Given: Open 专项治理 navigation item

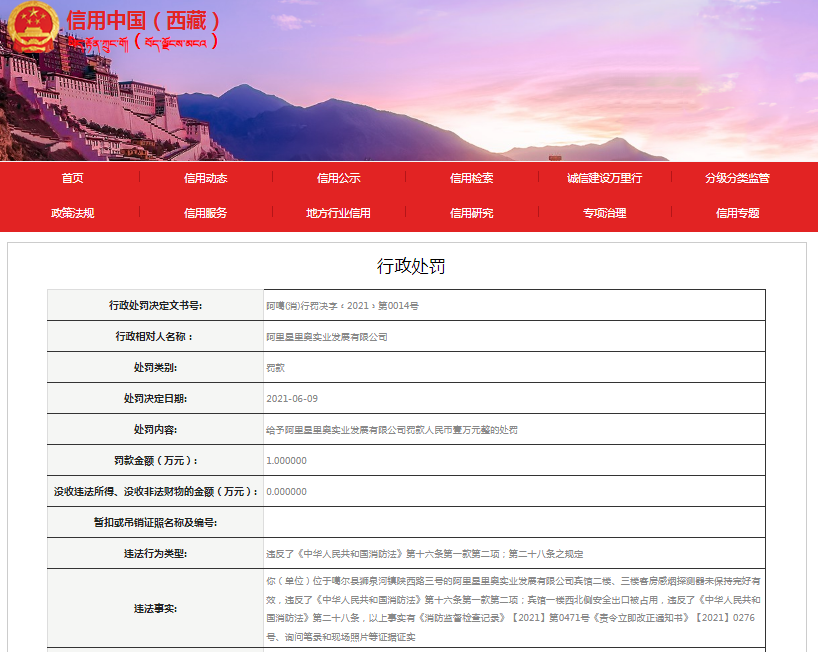Looking at the screenshot, I should pos(605,213).
